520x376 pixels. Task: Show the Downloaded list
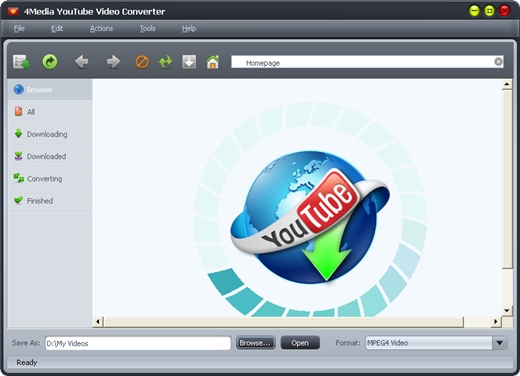click(x=50, y=156)
